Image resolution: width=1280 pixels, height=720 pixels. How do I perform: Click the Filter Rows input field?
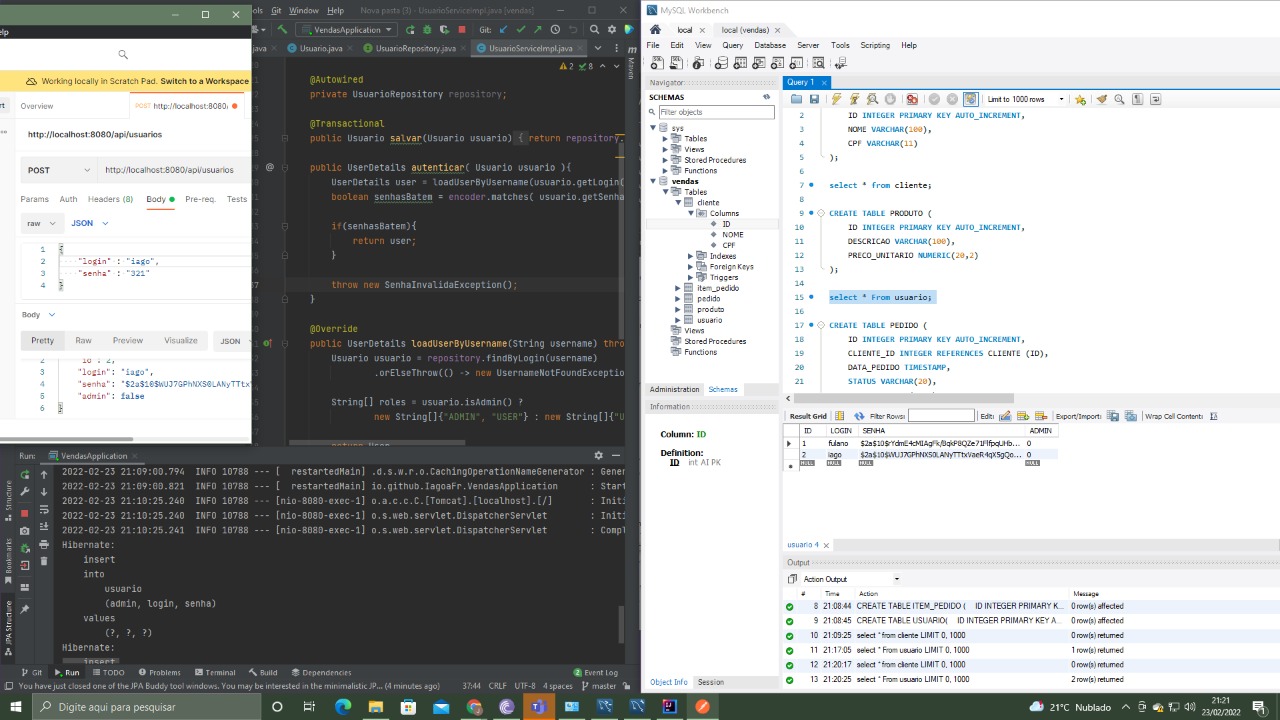pos(941,416)
